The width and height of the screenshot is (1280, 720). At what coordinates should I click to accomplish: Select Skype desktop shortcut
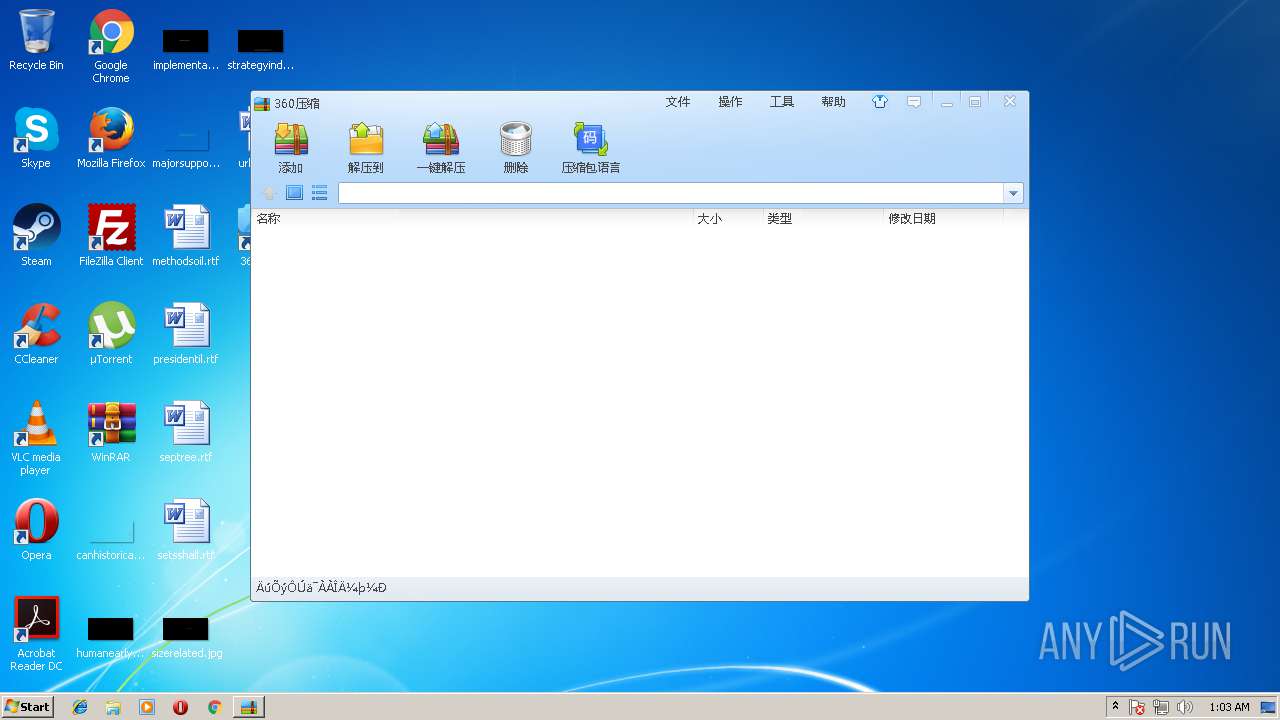pos(36,138)
